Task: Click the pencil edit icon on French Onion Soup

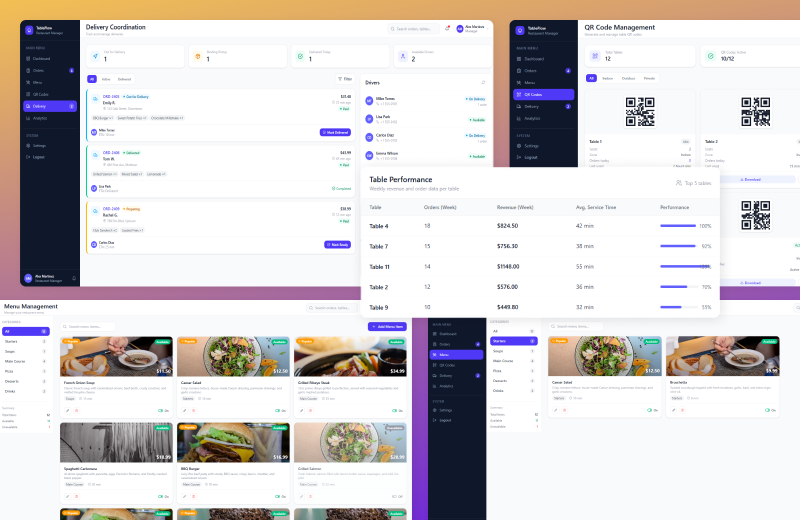Action: 66,410
